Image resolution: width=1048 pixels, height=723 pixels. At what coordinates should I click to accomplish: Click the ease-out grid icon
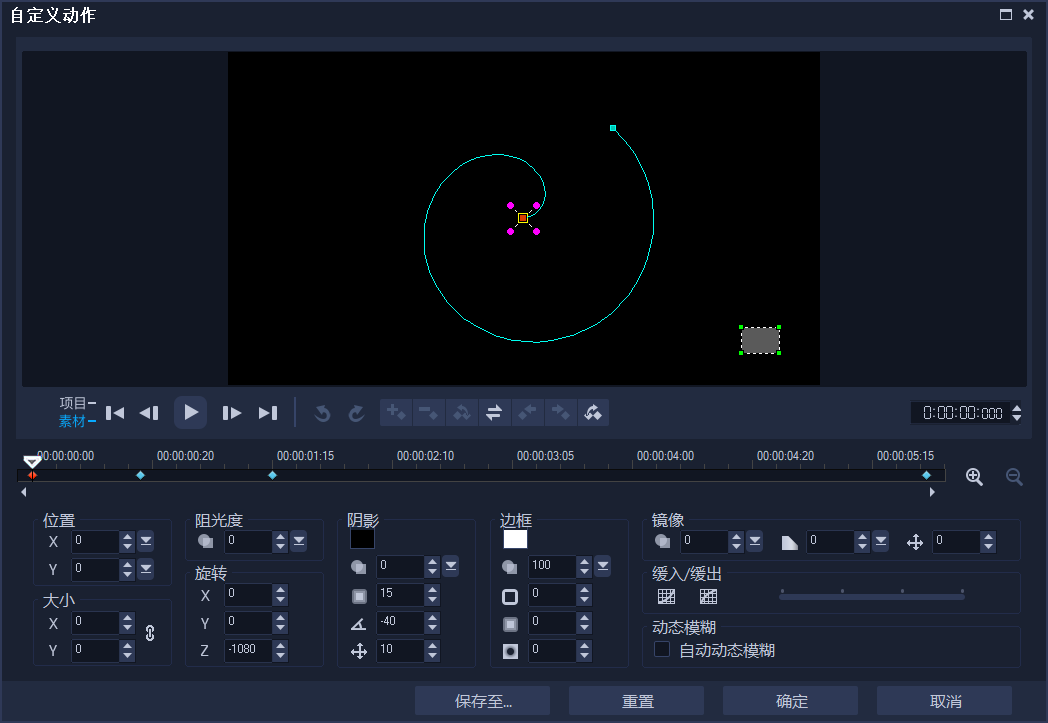pos(708,596)
